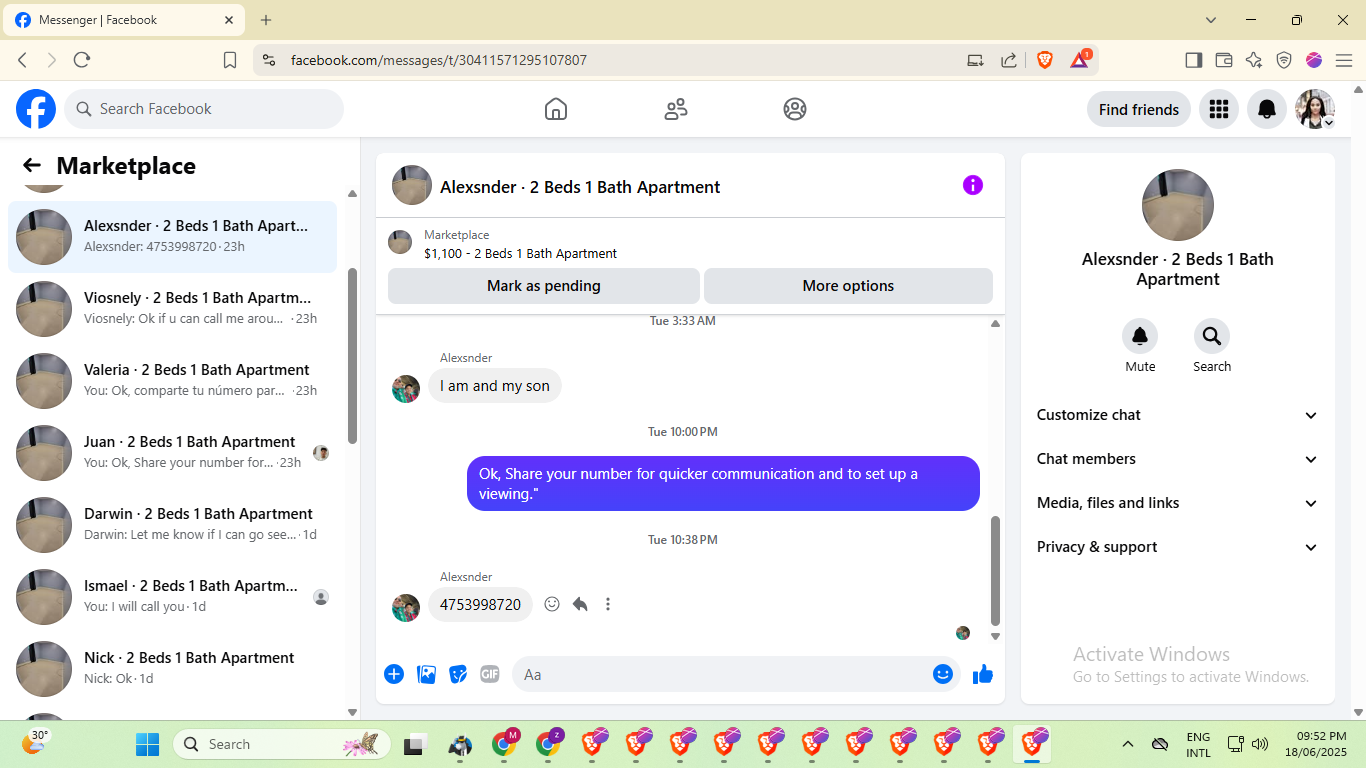Screen dimensions: 1366x768
Task: Open the account profile picture menu
Action: click(1315, 109)
